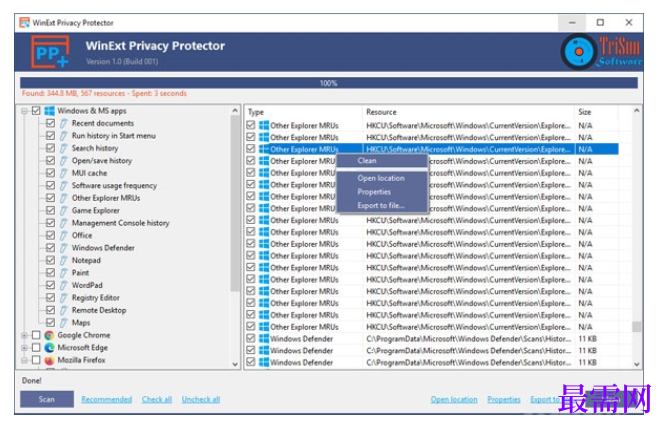The width and height of the screenshot is (670, 430).
Task: Expand the Mozilla Firefox tree node
Action: 25,360
